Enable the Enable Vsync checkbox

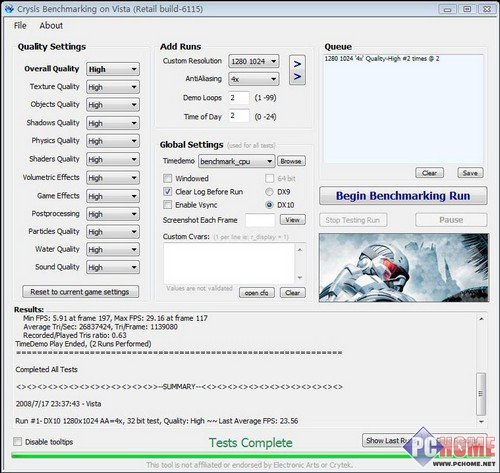[168, 205]
